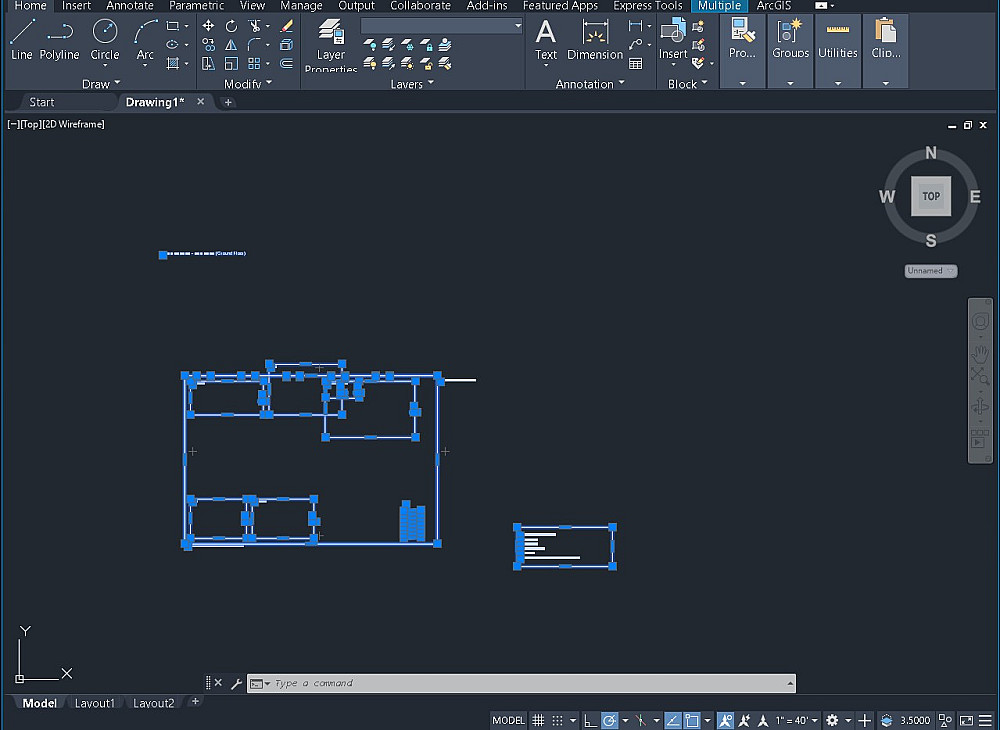Image resolution: width=1000 pixels, height=730 pixels.
Task: Toggle snap mode dots in status bar
Action: pos(557,720)
